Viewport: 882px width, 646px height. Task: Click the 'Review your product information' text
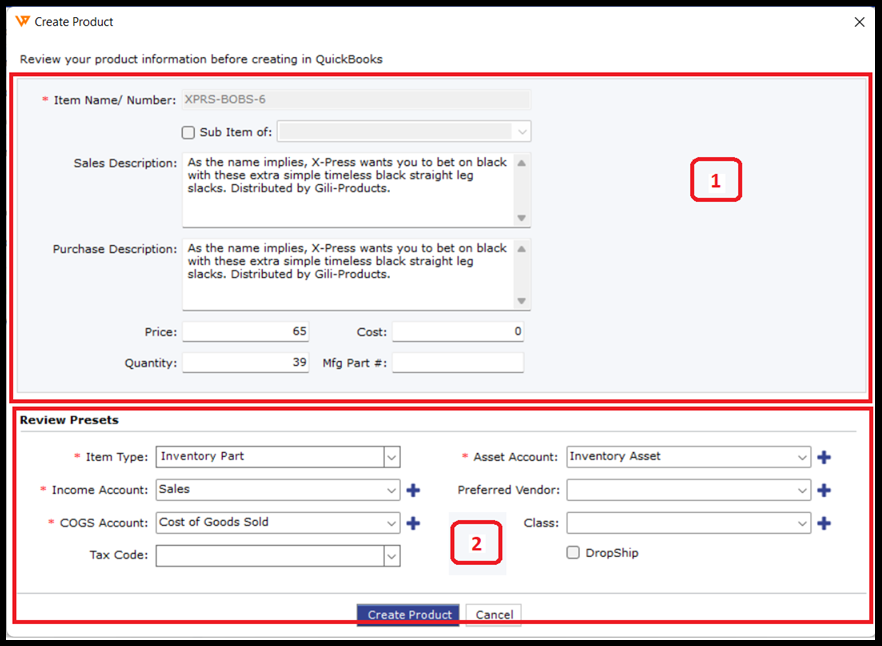pyautogui.click(x=201, y=59)
